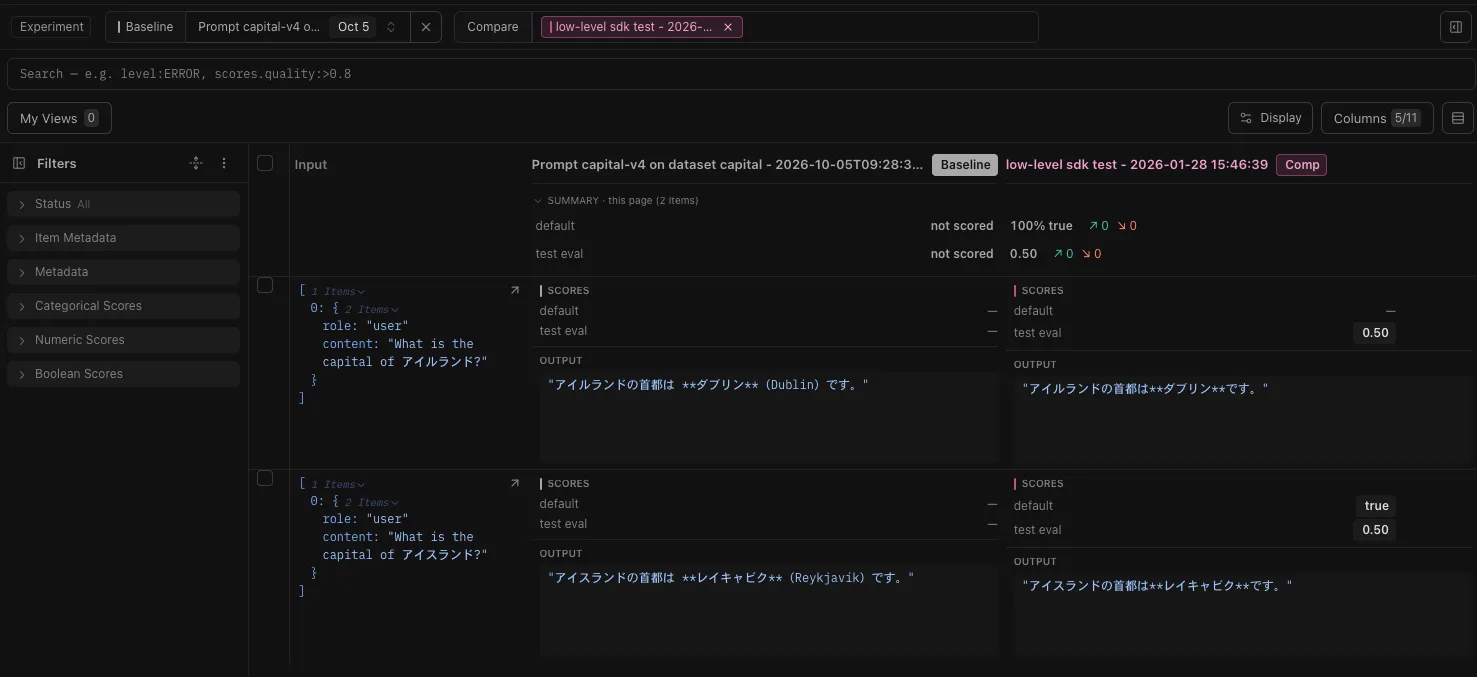Collapse the Filters sidebar panel icon

[x=19, y=163]
